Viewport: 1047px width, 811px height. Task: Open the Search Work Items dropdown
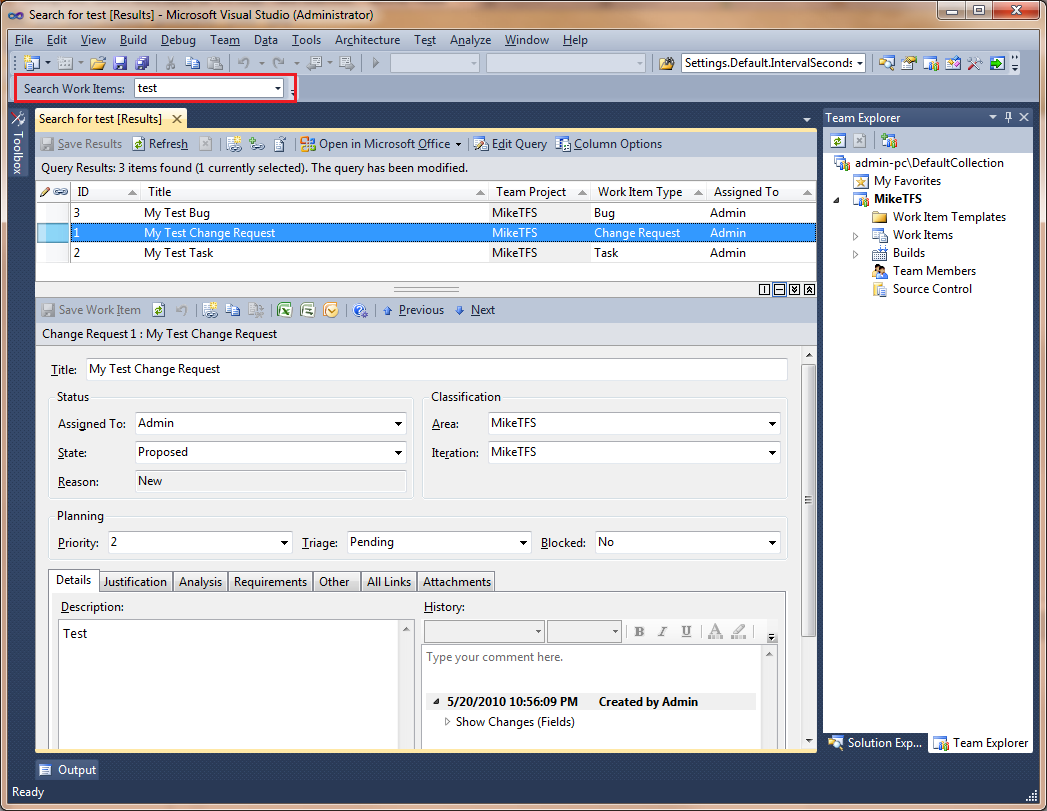[278, 89]
